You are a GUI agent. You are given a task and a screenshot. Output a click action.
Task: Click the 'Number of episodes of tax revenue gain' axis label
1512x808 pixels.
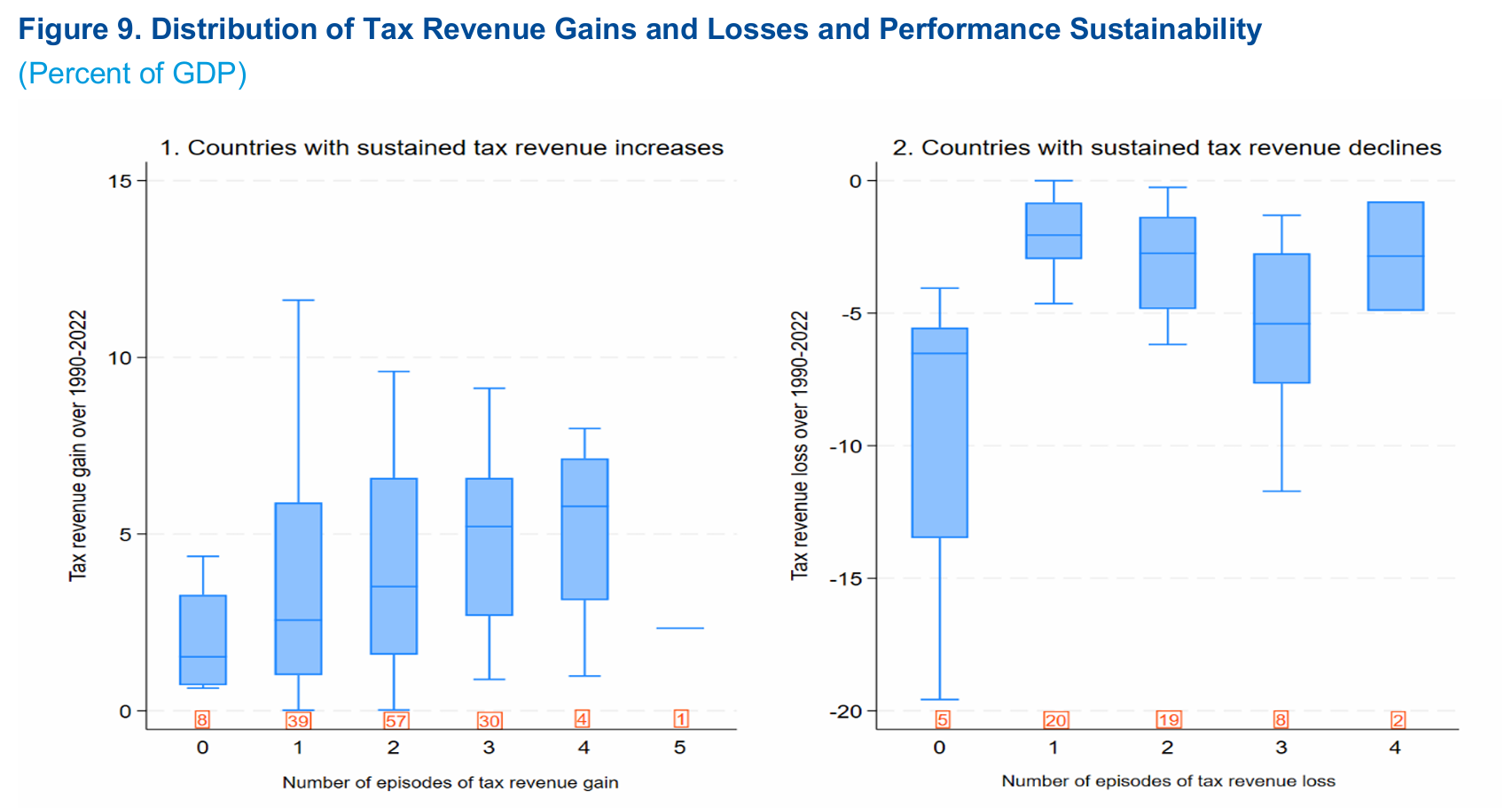[x=450, y=782]
